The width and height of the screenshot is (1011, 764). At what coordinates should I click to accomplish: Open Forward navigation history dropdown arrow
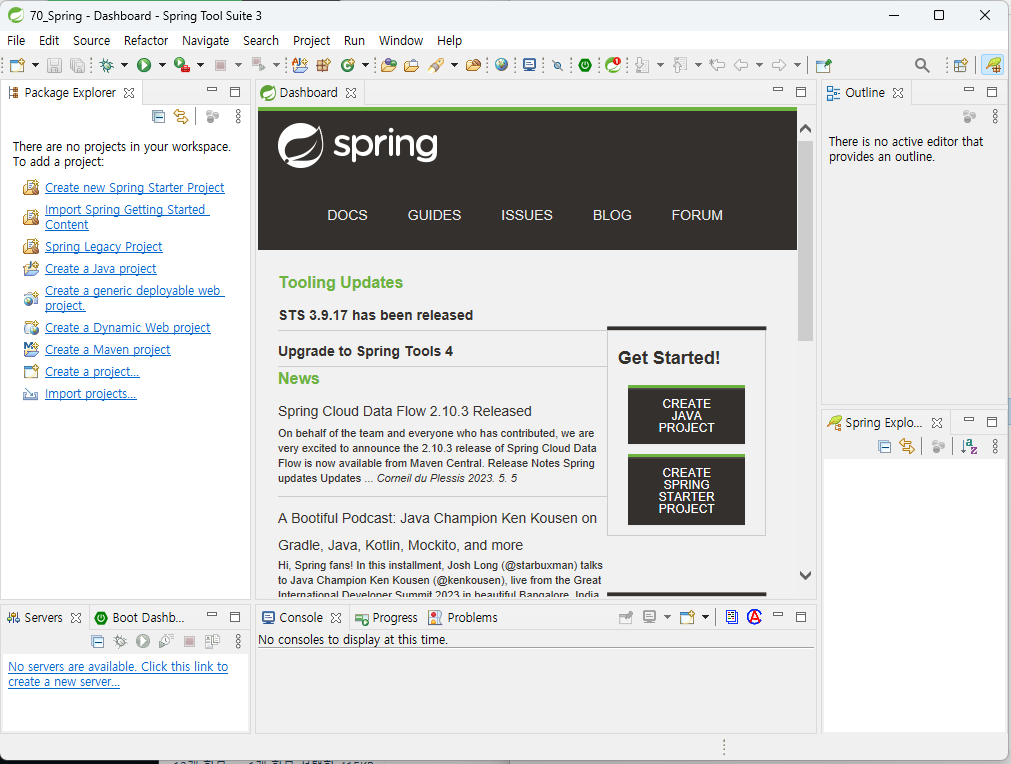[x=797, y=65]
